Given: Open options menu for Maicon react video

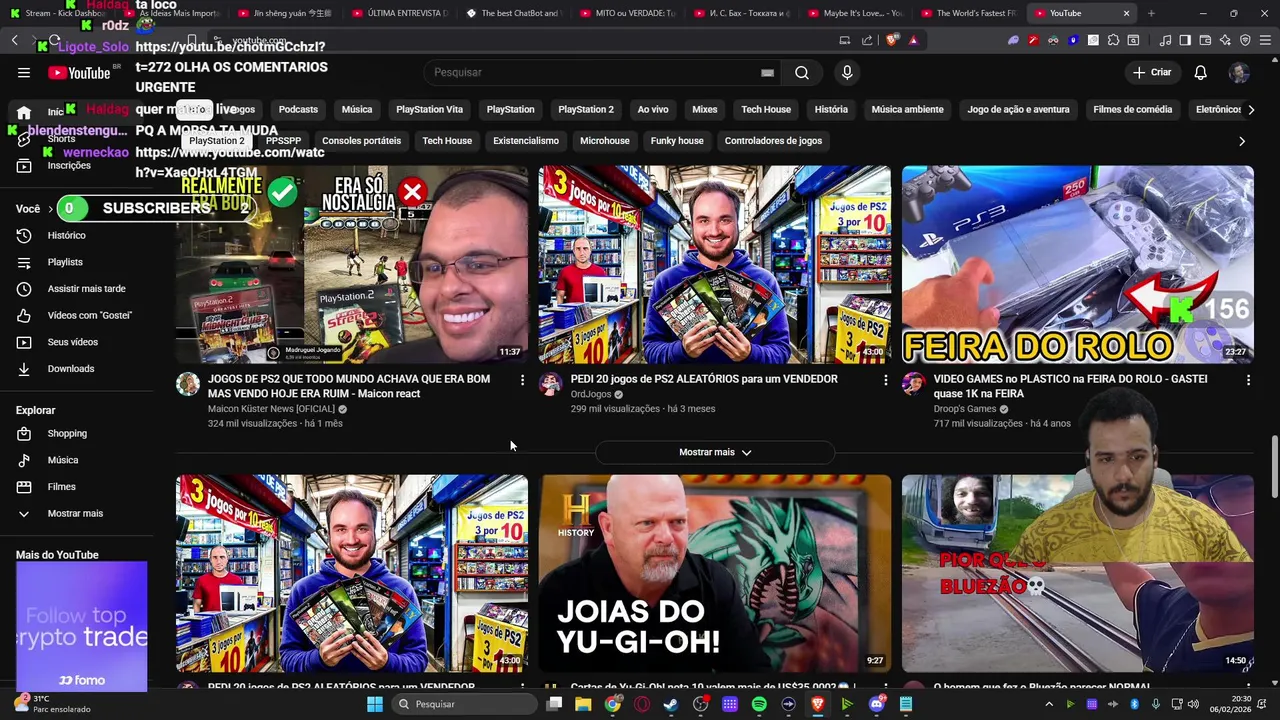Looking at the screenshot, I should (521, 380).
